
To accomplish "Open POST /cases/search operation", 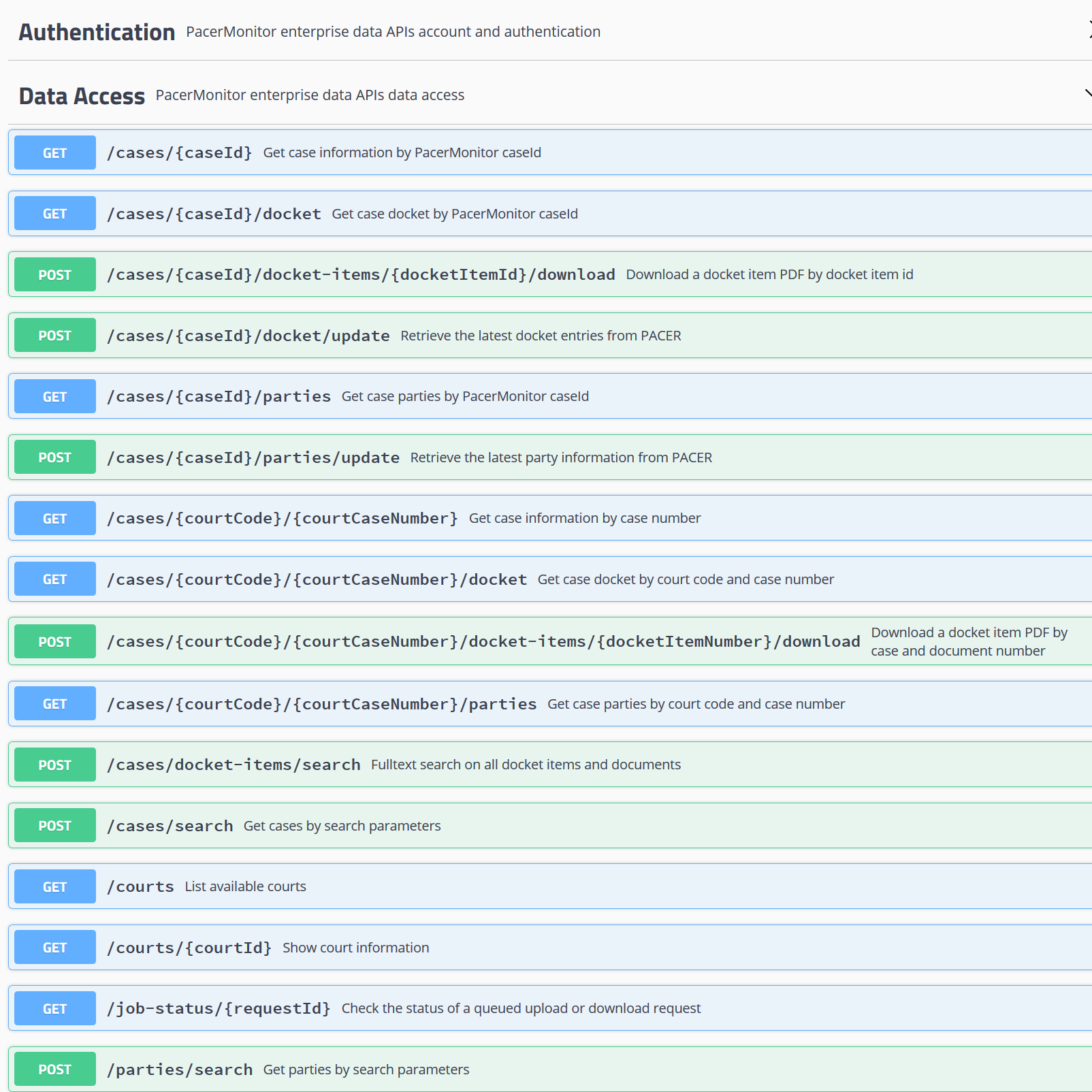I will (x=550, y=826).
